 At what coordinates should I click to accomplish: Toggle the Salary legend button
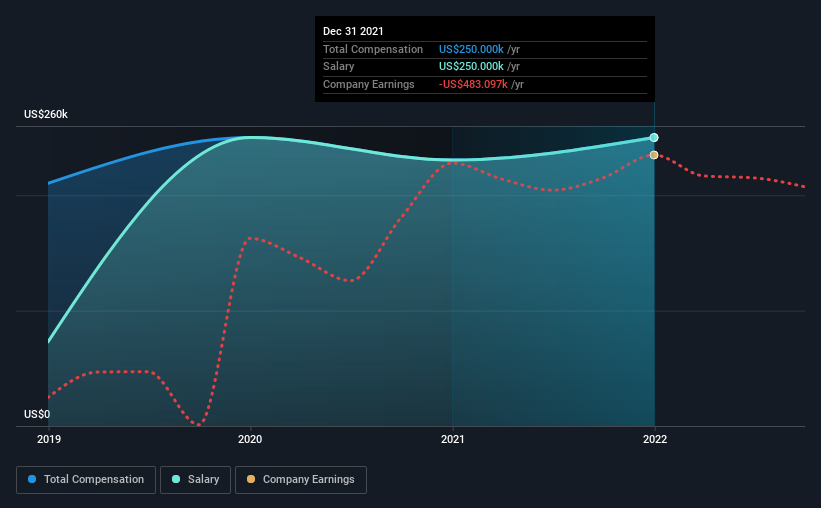point(195,480)
